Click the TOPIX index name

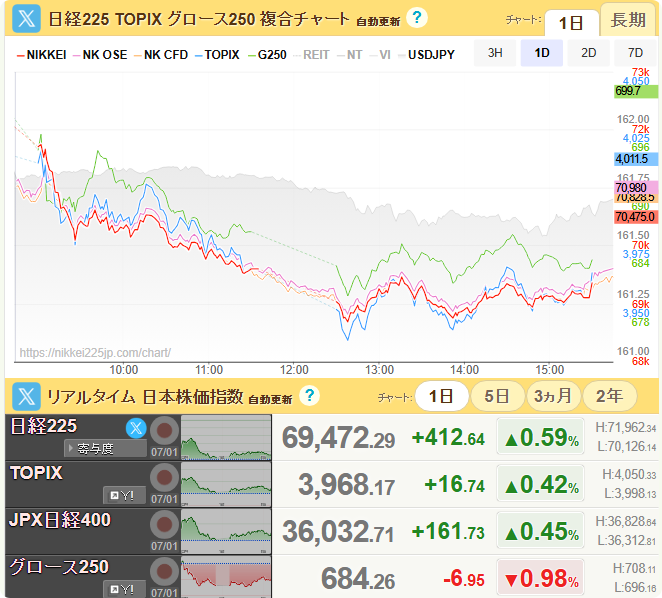click(36, 473)
